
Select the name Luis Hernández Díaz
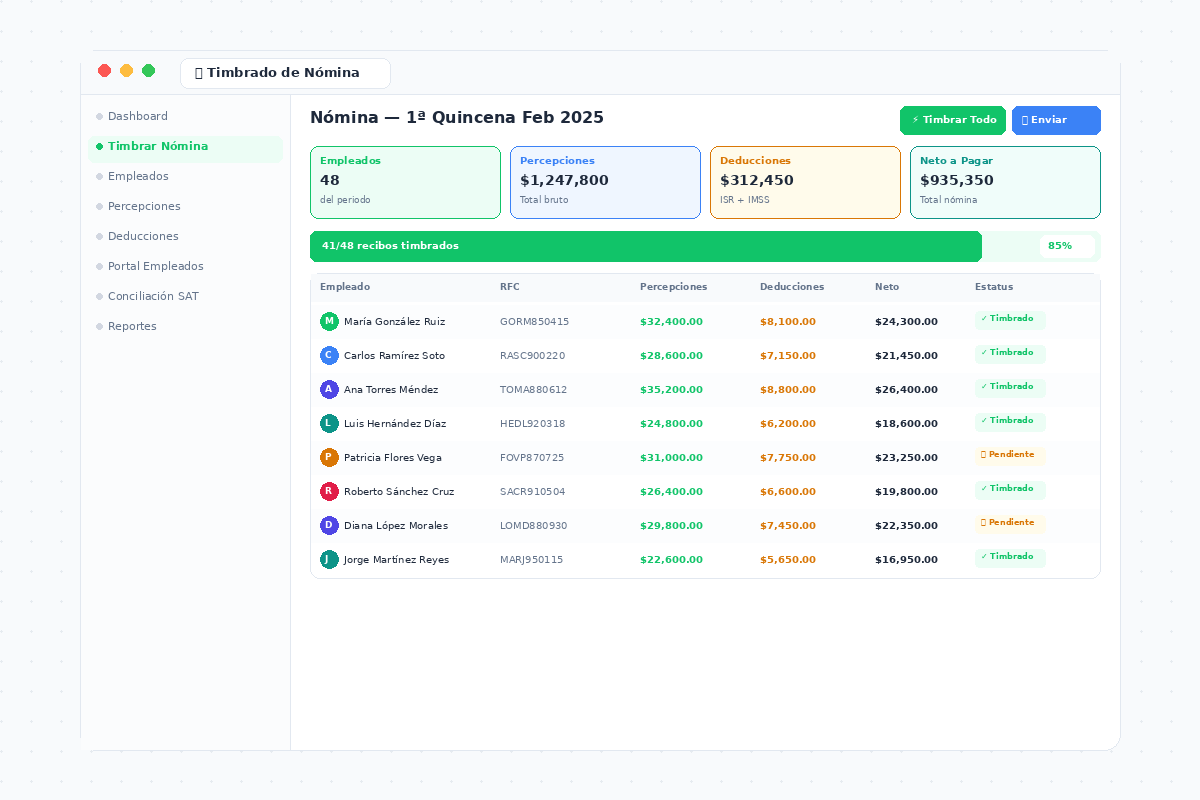tap(395, 424)
